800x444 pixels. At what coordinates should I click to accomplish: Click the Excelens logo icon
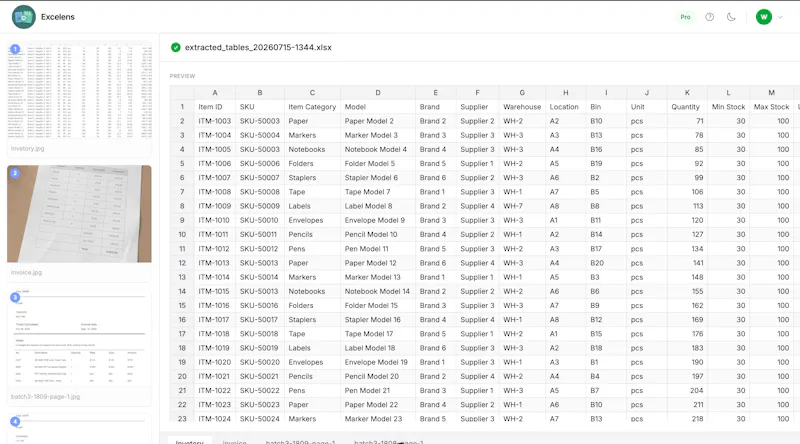[x=23, y=17]
